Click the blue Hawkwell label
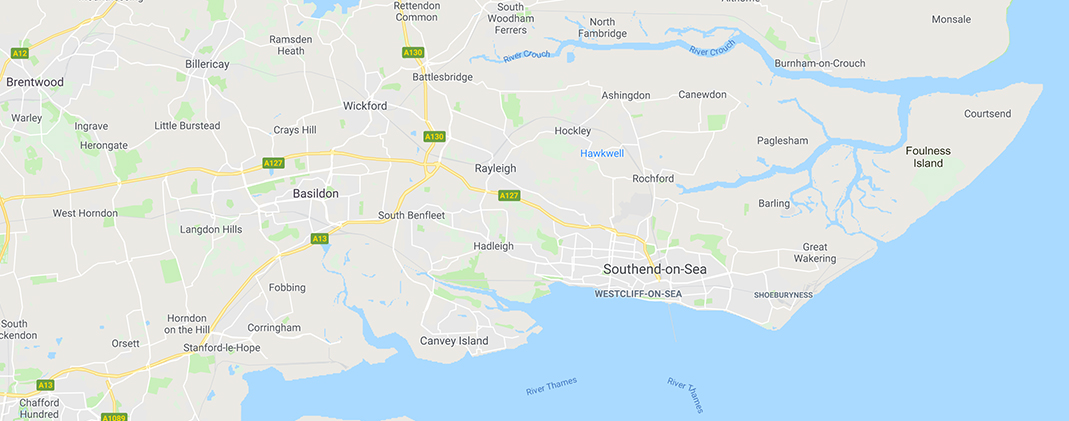Image resolution: width=1069 pixels, height=421 pixels. point(602,154)
